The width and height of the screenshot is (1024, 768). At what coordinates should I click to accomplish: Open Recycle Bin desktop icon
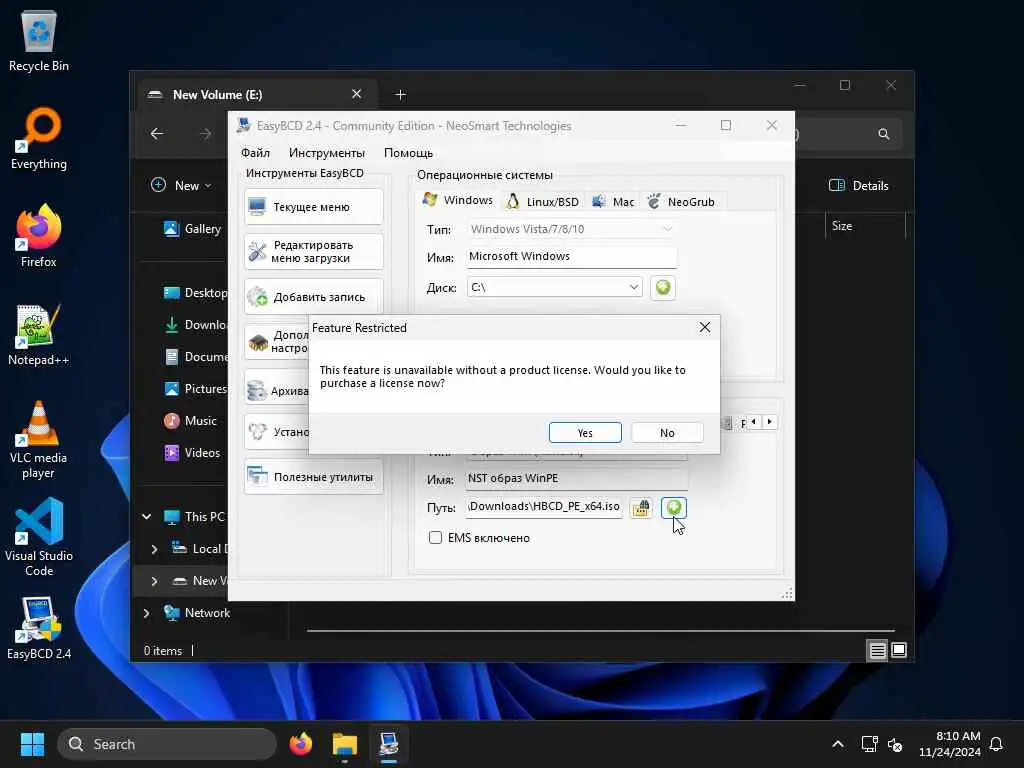[39, 40]
